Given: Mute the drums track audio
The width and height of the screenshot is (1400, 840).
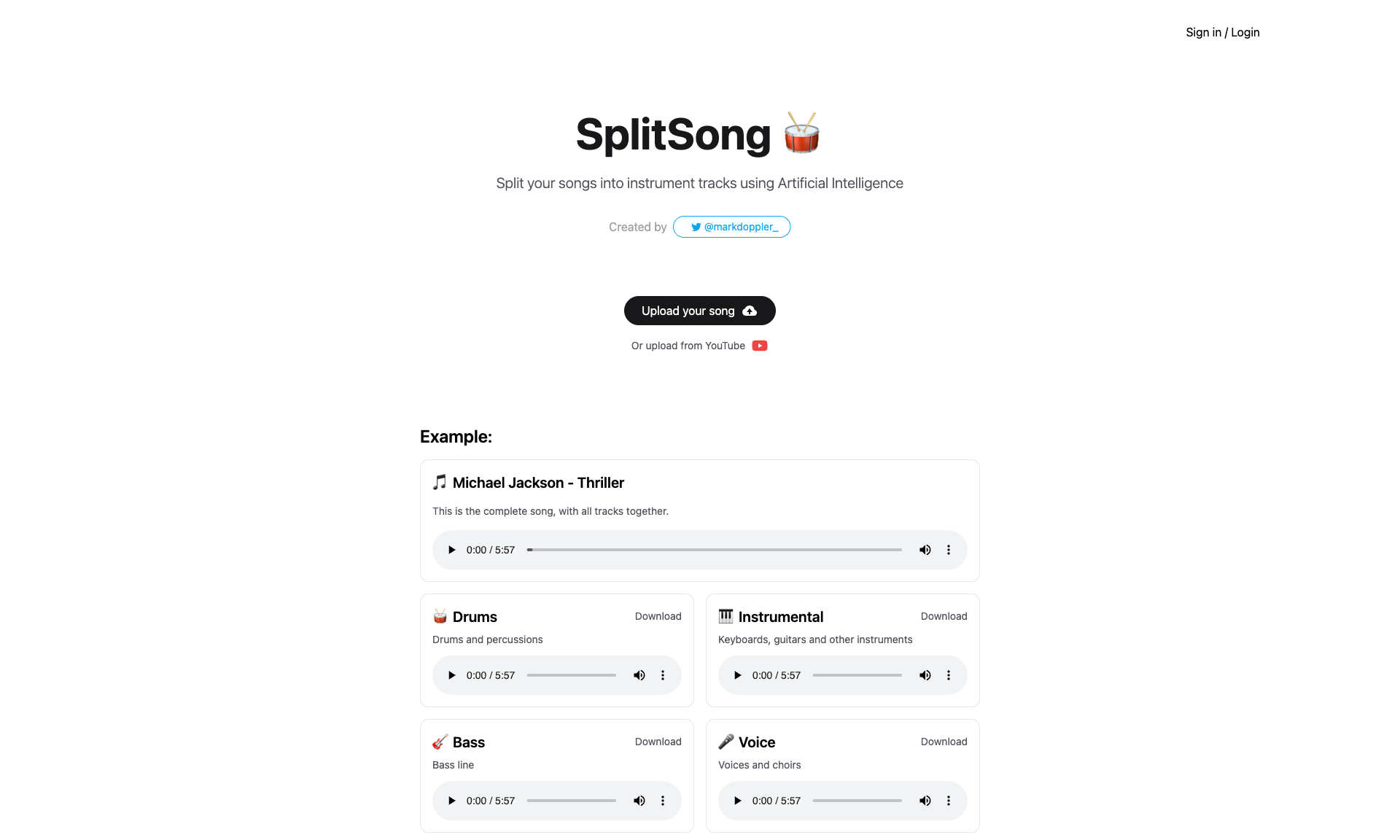Looking at the screenshot, I should [x=638, y=675].
